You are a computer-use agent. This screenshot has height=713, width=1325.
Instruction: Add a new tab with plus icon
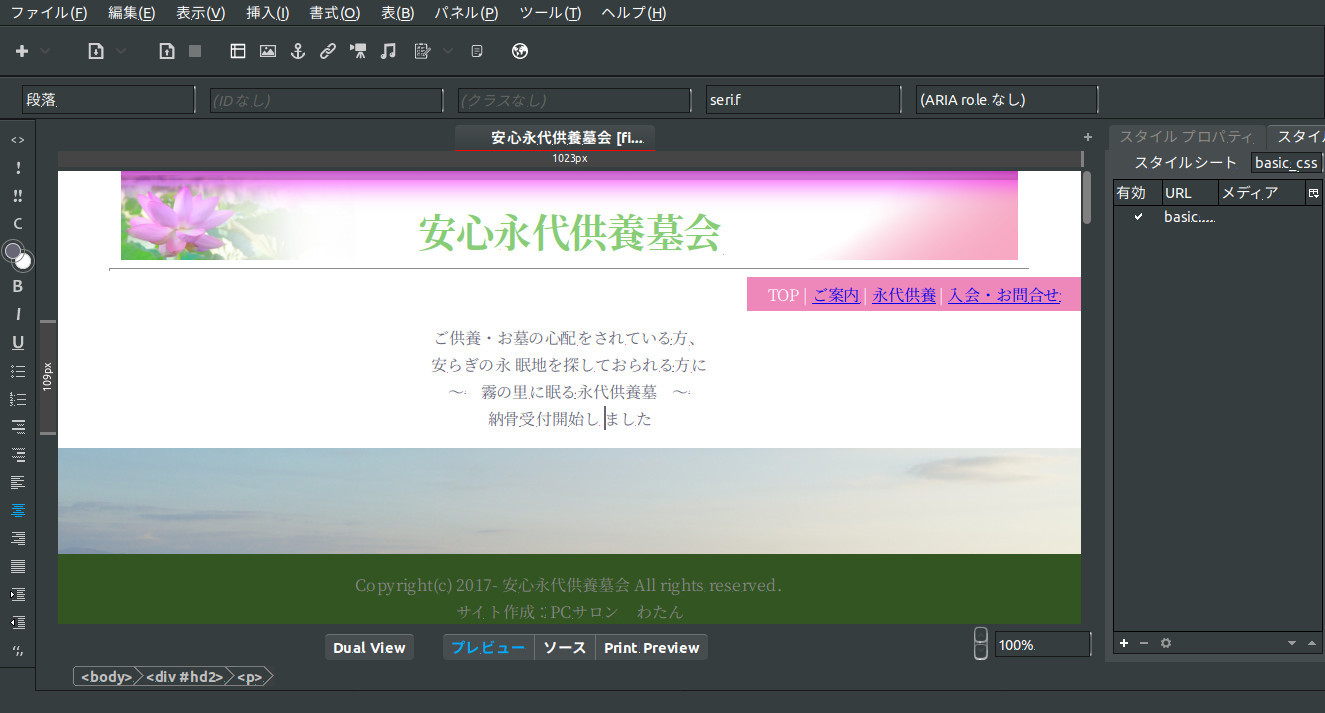click(x=1088, y=137)
